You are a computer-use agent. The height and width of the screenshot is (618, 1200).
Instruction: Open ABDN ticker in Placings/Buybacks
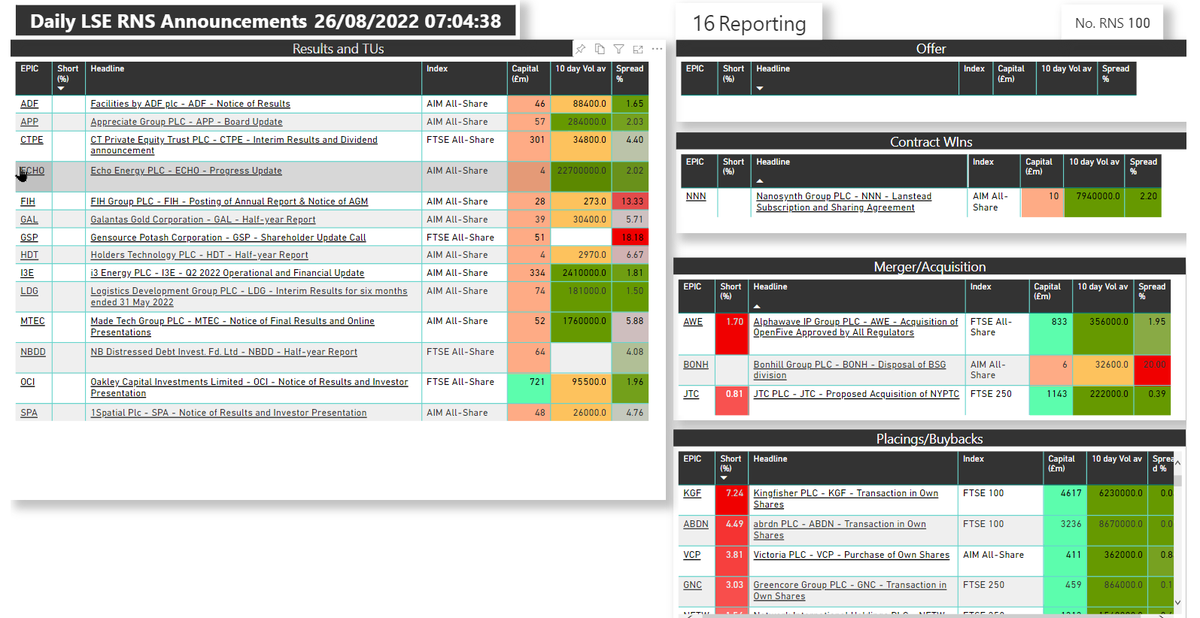tap(696, 524)
